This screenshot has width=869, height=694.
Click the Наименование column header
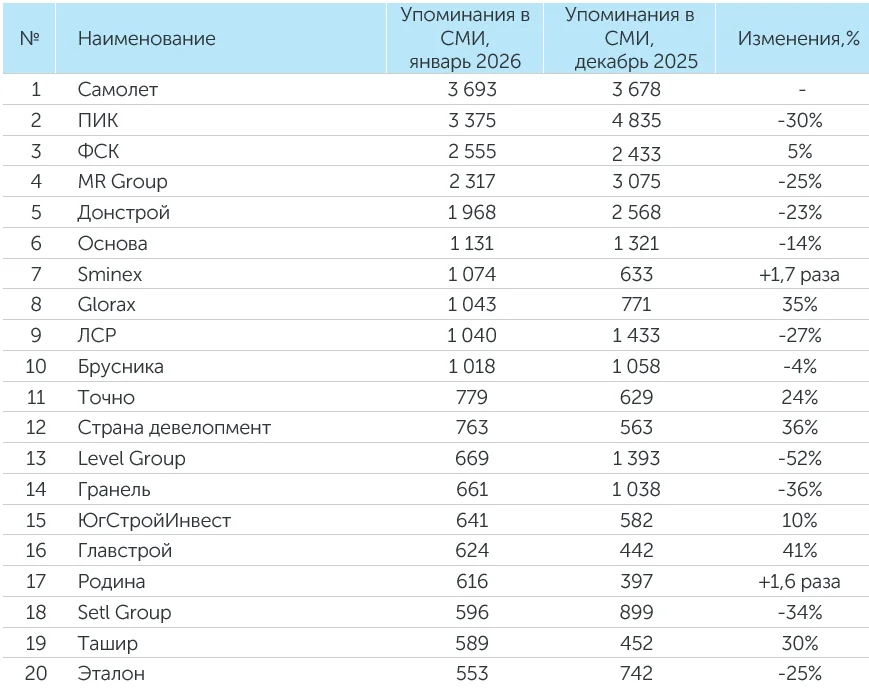tap(146, 39)
